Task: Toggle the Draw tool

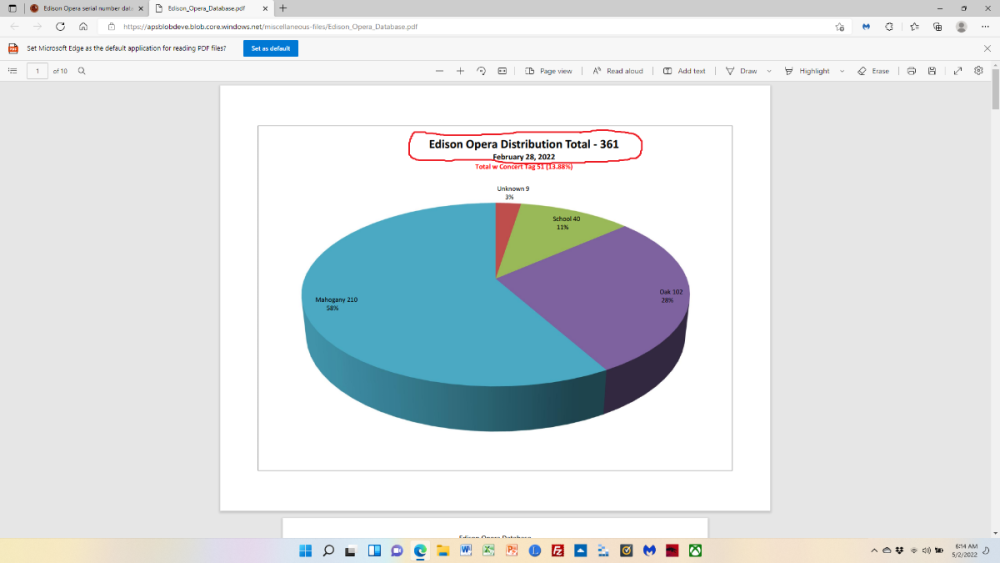Action: click(741, 71)
